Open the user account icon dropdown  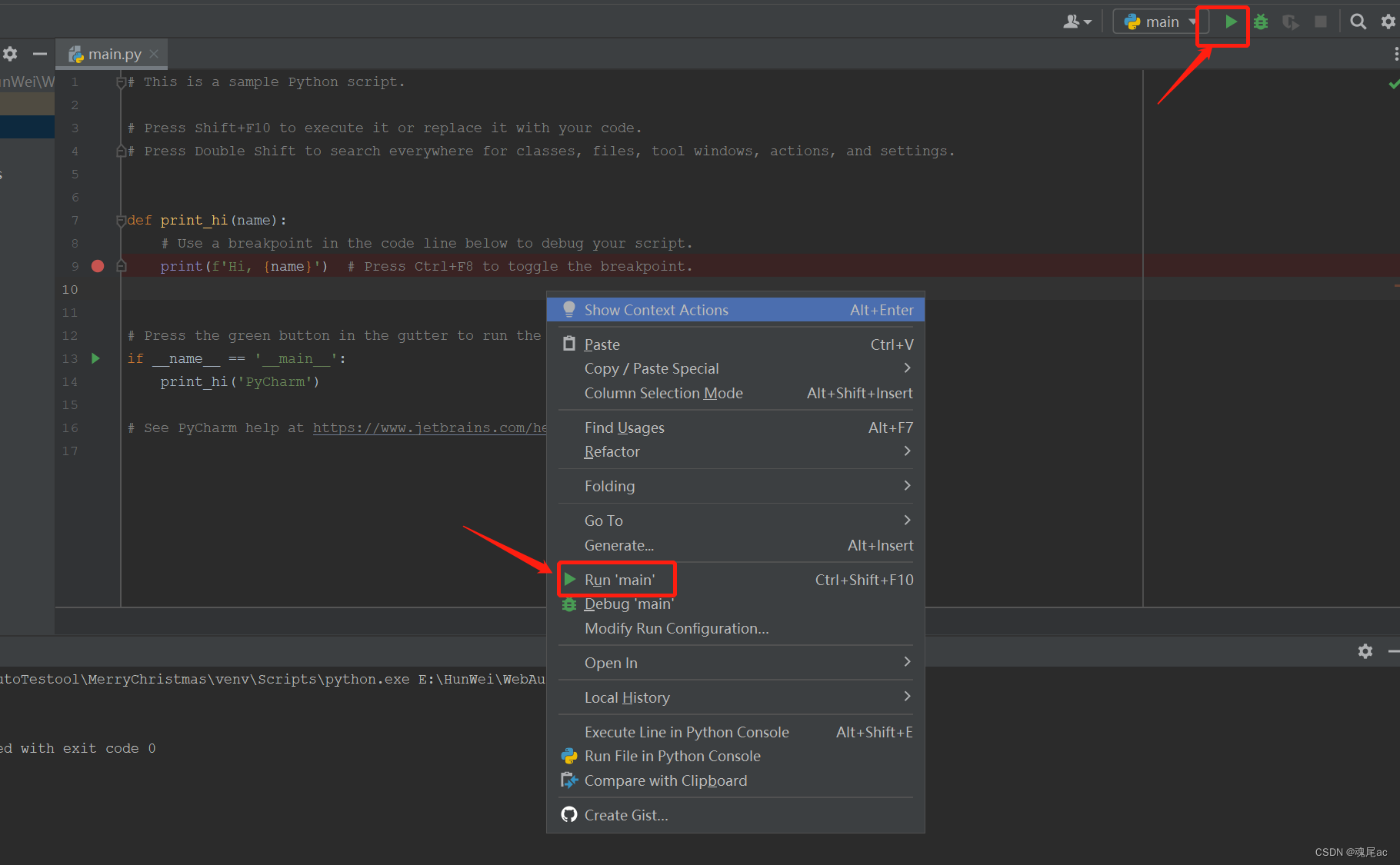tap(1077, 22)
